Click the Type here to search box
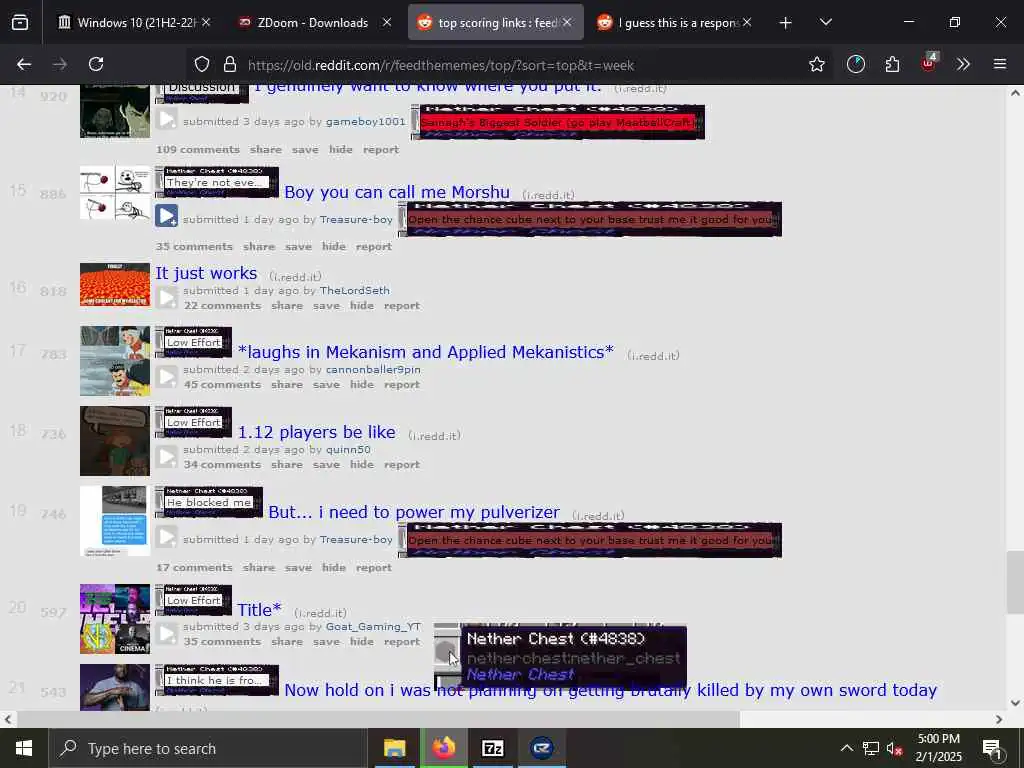The height and width of the screenshot is (768, 1024). point(208,748)
